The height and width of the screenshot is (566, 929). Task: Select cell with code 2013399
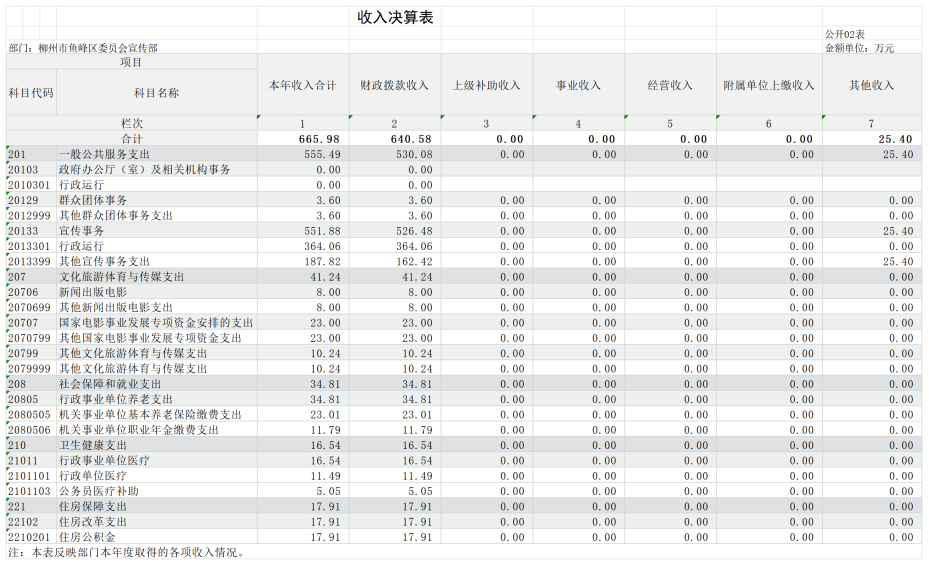31,261
